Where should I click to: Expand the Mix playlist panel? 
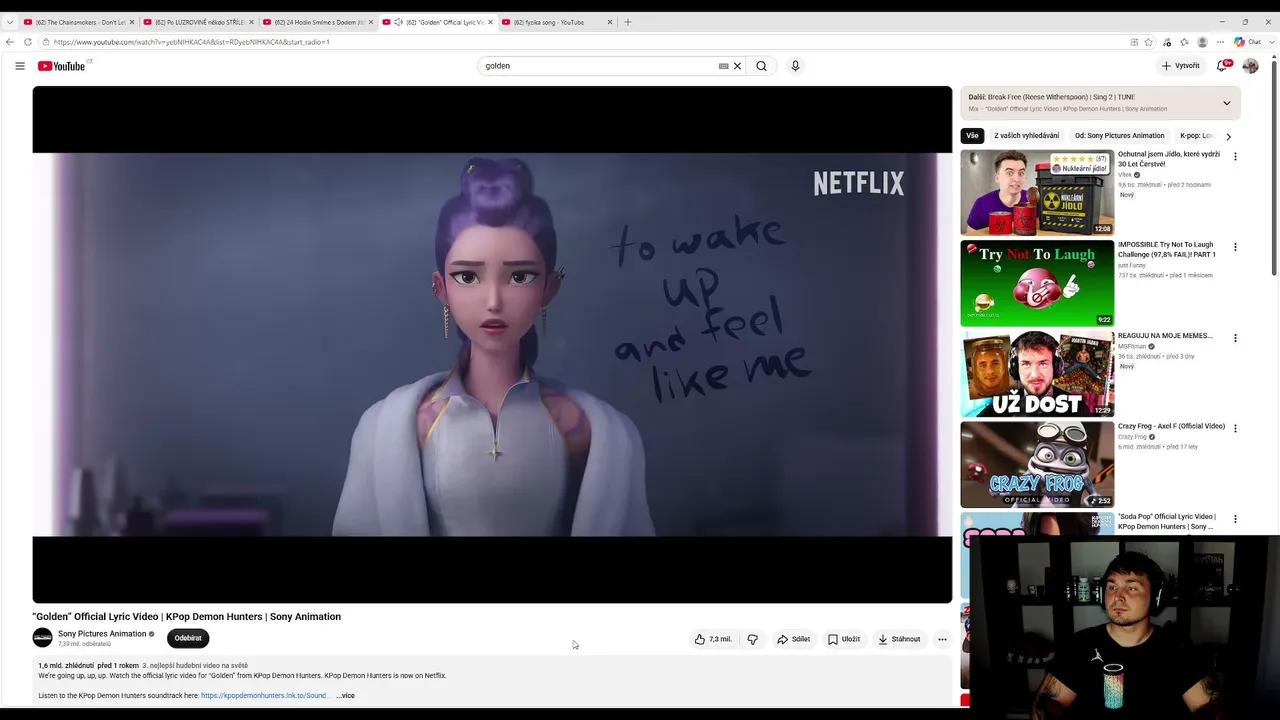tap(1227, 102)
